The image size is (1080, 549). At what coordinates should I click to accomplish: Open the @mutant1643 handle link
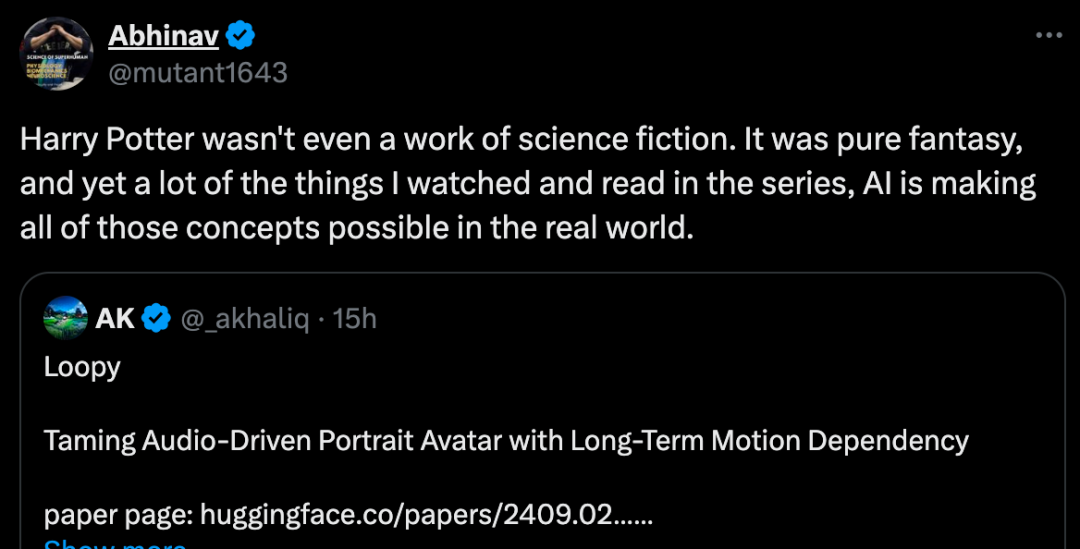[197, 73]
